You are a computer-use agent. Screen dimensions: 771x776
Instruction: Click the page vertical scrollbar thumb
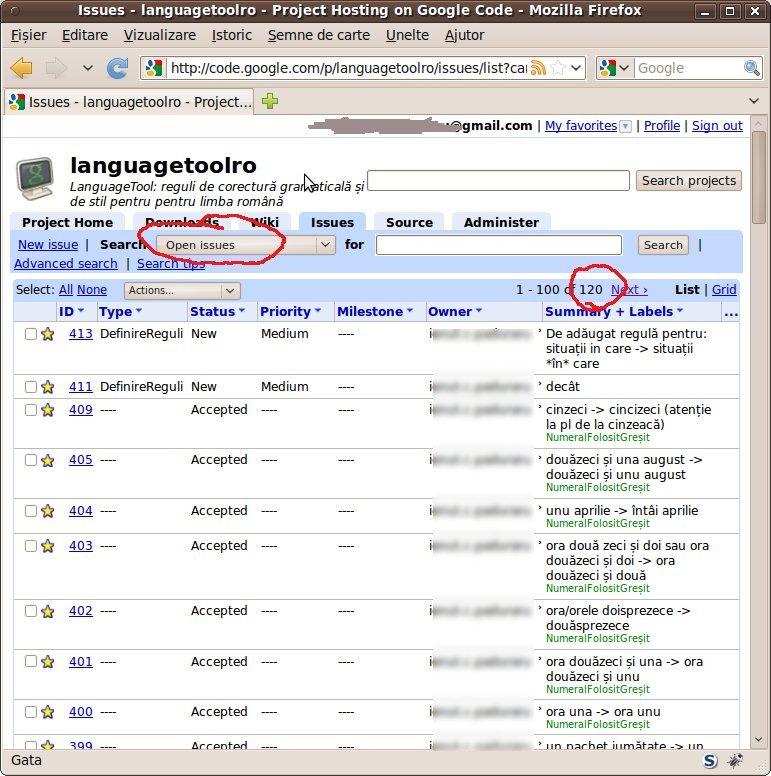(759, 177)
